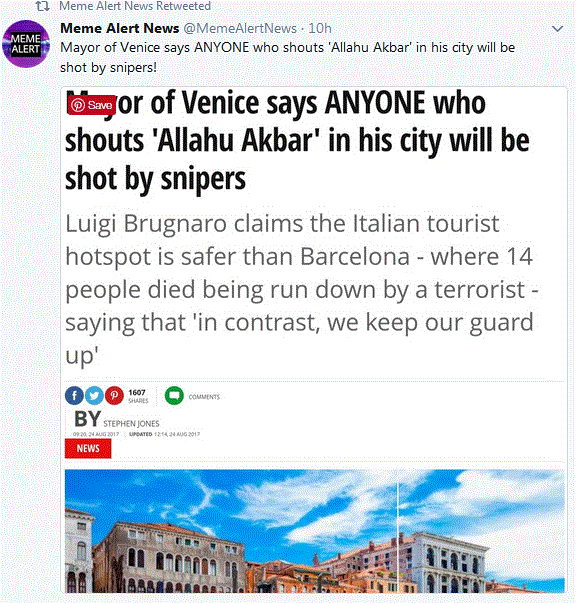Click the Meme Alert profile avatar
This screenshot has height=603, width=576.
(26, 44)
